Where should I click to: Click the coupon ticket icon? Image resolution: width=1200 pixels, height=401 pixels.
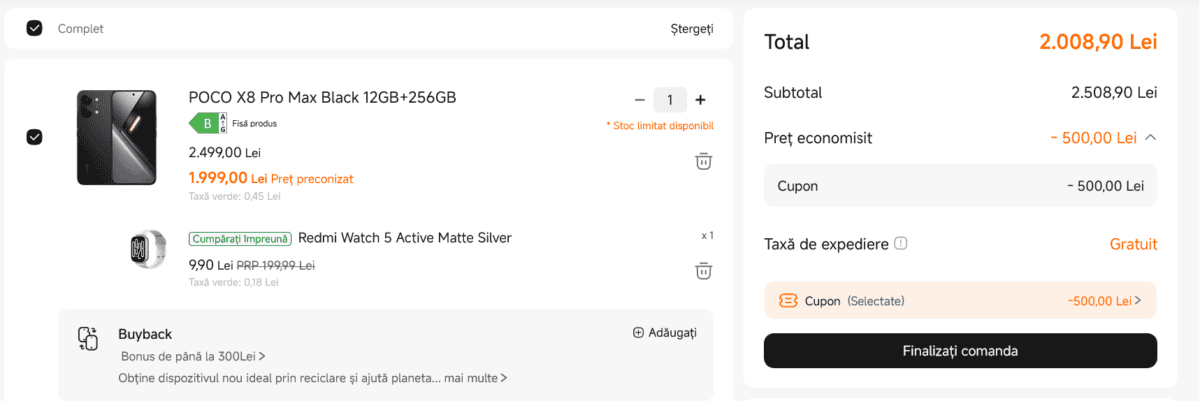[788, 300]
